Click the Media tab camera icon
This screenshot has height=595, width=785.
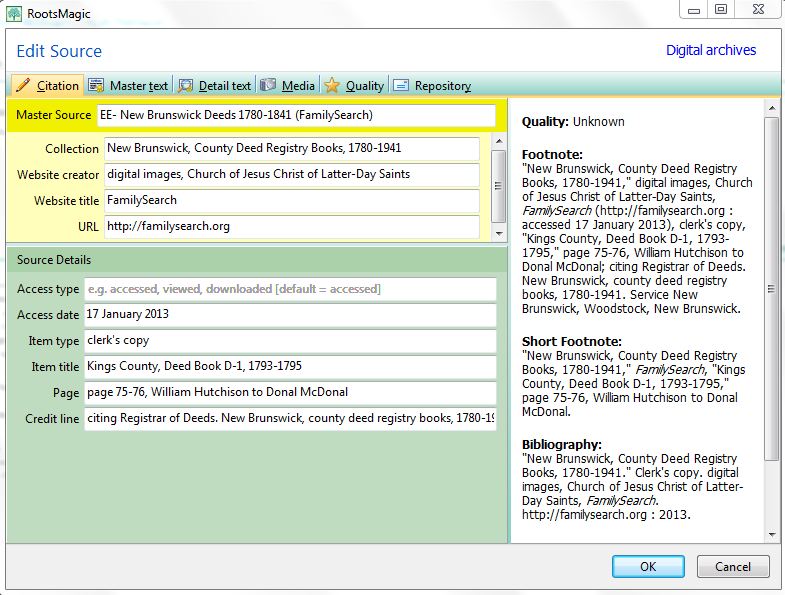click(x=268, y=85)
